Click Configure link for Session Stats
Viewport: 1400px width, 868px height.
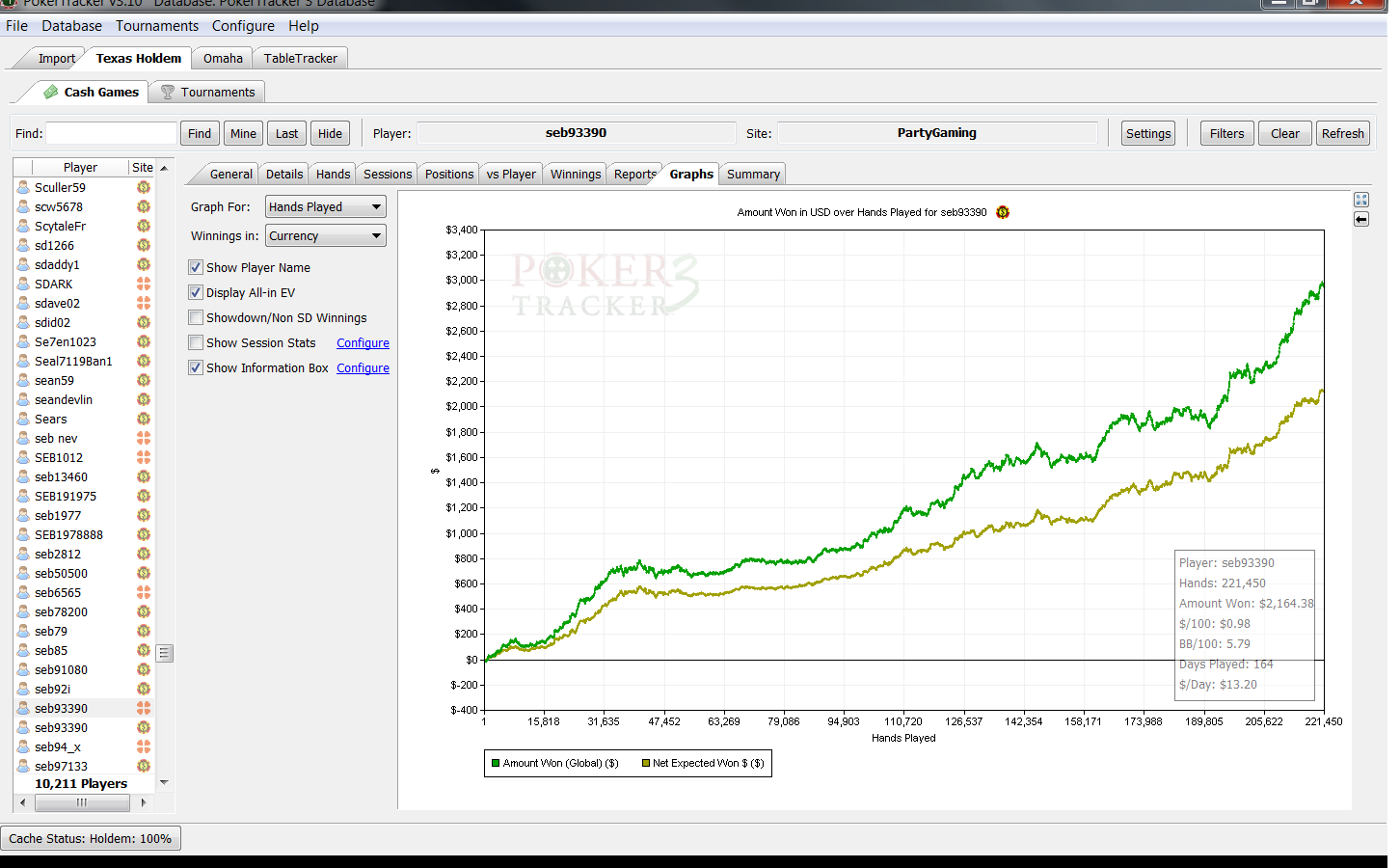363,342
